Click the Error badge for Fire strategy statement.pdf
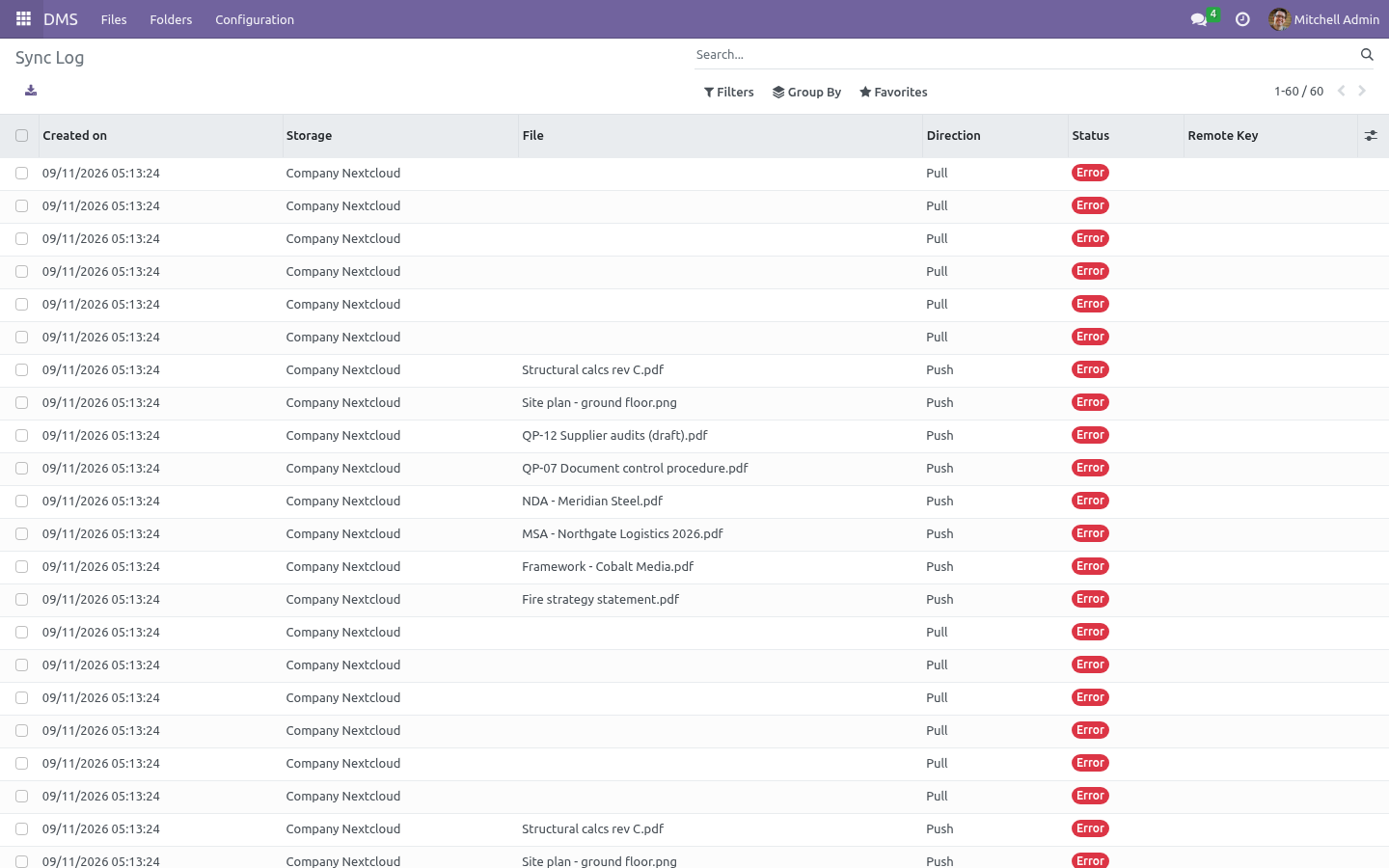This screenshot has height=868, width=1389. (1090, 599)
